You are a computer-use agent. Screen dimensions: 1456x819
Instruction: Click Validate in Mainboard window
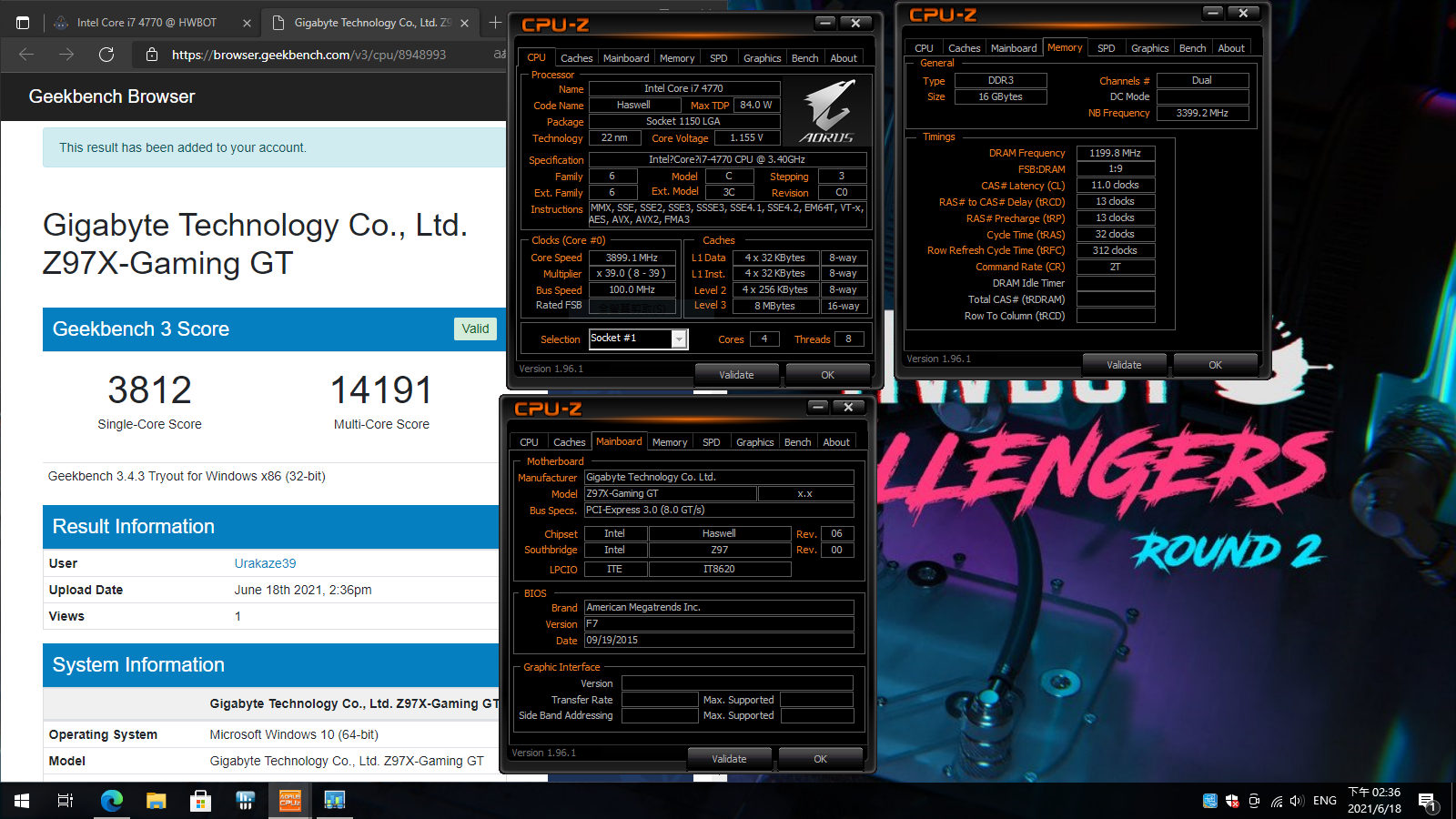(729, 759)
